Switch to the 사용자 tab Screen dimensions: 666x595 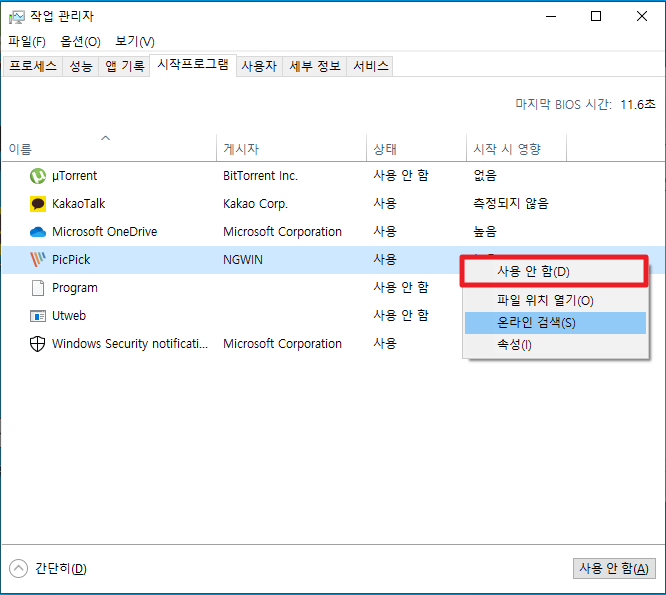259,66
